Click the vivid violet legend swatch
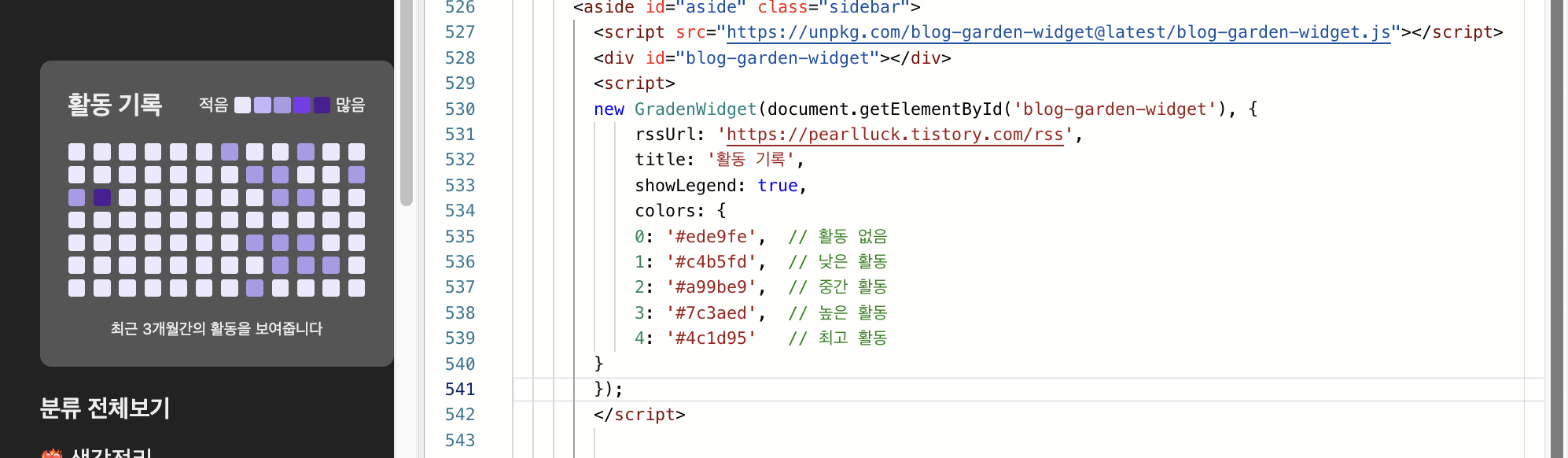This screenshot has width=1568, height=458. pyautogui.click(x=302, y=105)
